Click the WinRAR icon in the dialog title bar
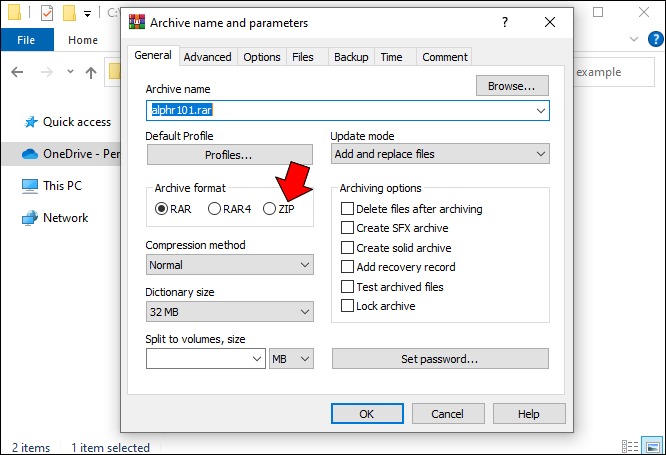This screenshot has width=666, height=455. pyautogui.click(x=138, y=22)
